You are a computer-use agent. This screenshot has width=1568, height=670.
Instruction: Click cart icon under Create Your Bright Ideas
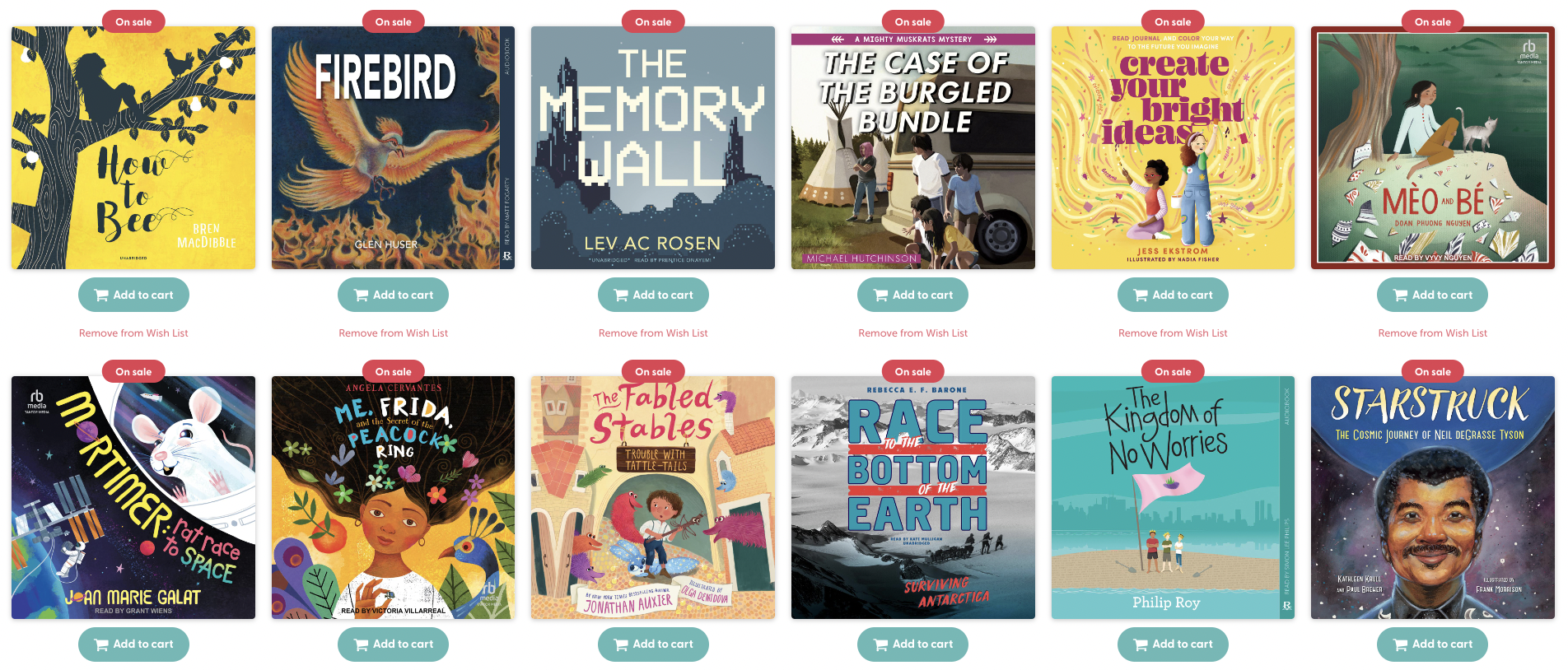[1141, 295]
